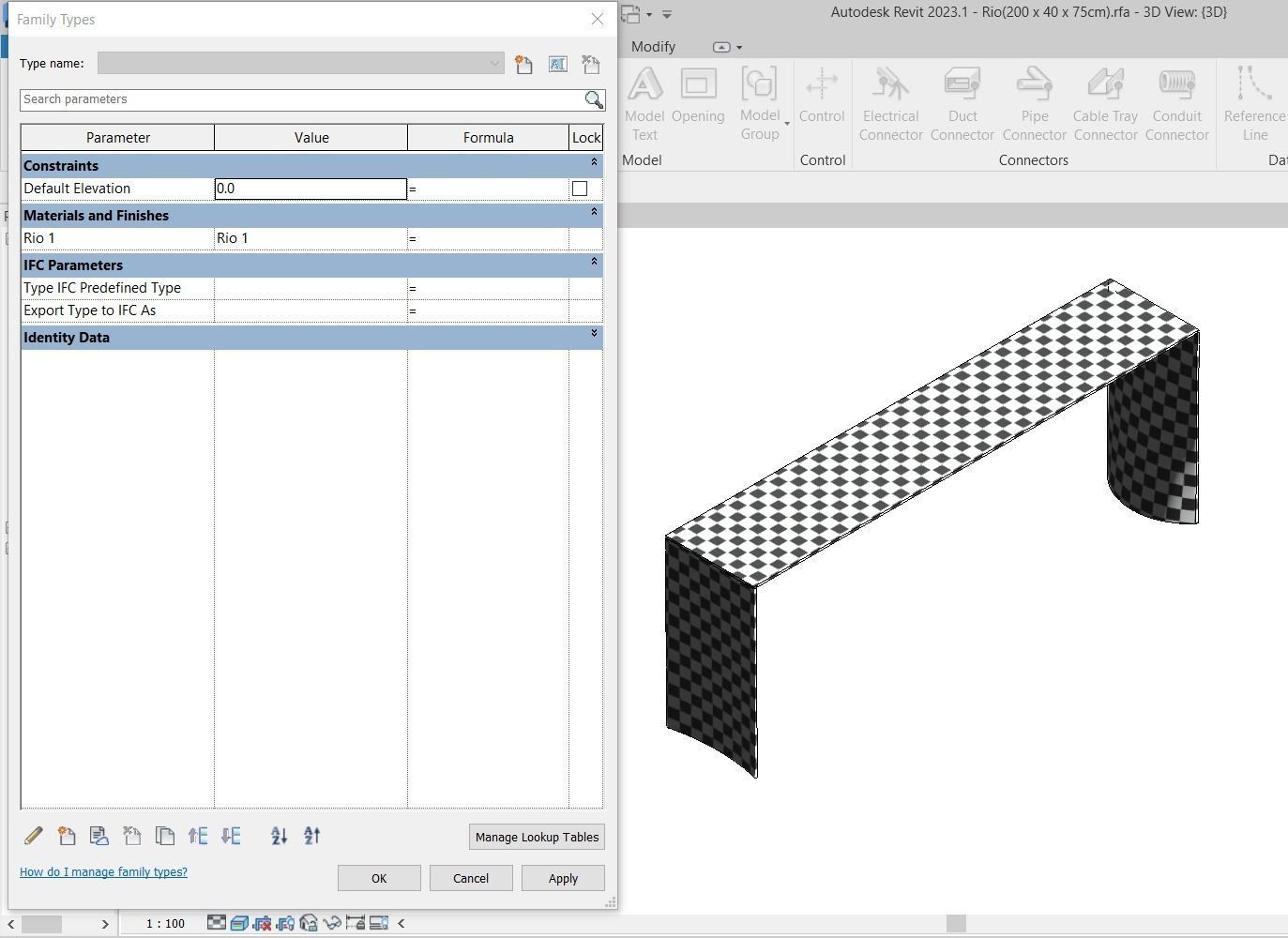Click the Rename Type icon
The width and height of the screenshot is (1288, 938).
[557, 64]
